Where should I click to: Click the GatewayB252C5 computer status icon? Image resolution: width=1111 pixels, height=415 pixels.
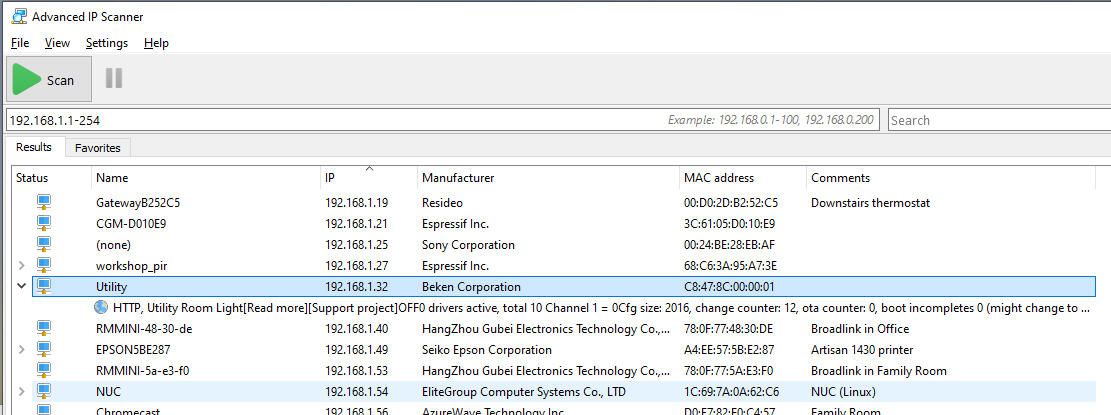pos(44,203)
